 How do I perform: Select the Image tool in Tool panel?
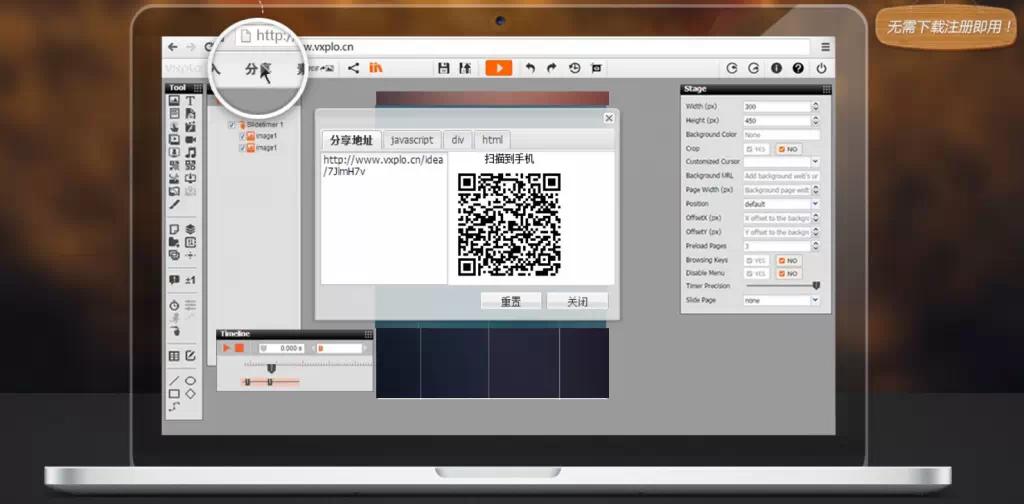(174, 101)
